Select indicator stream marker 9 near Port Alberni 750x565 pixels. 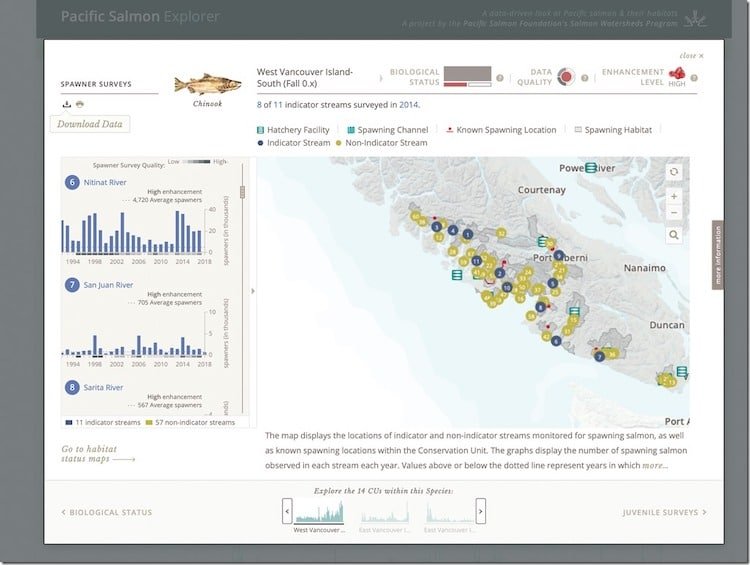tap(559, 255)
